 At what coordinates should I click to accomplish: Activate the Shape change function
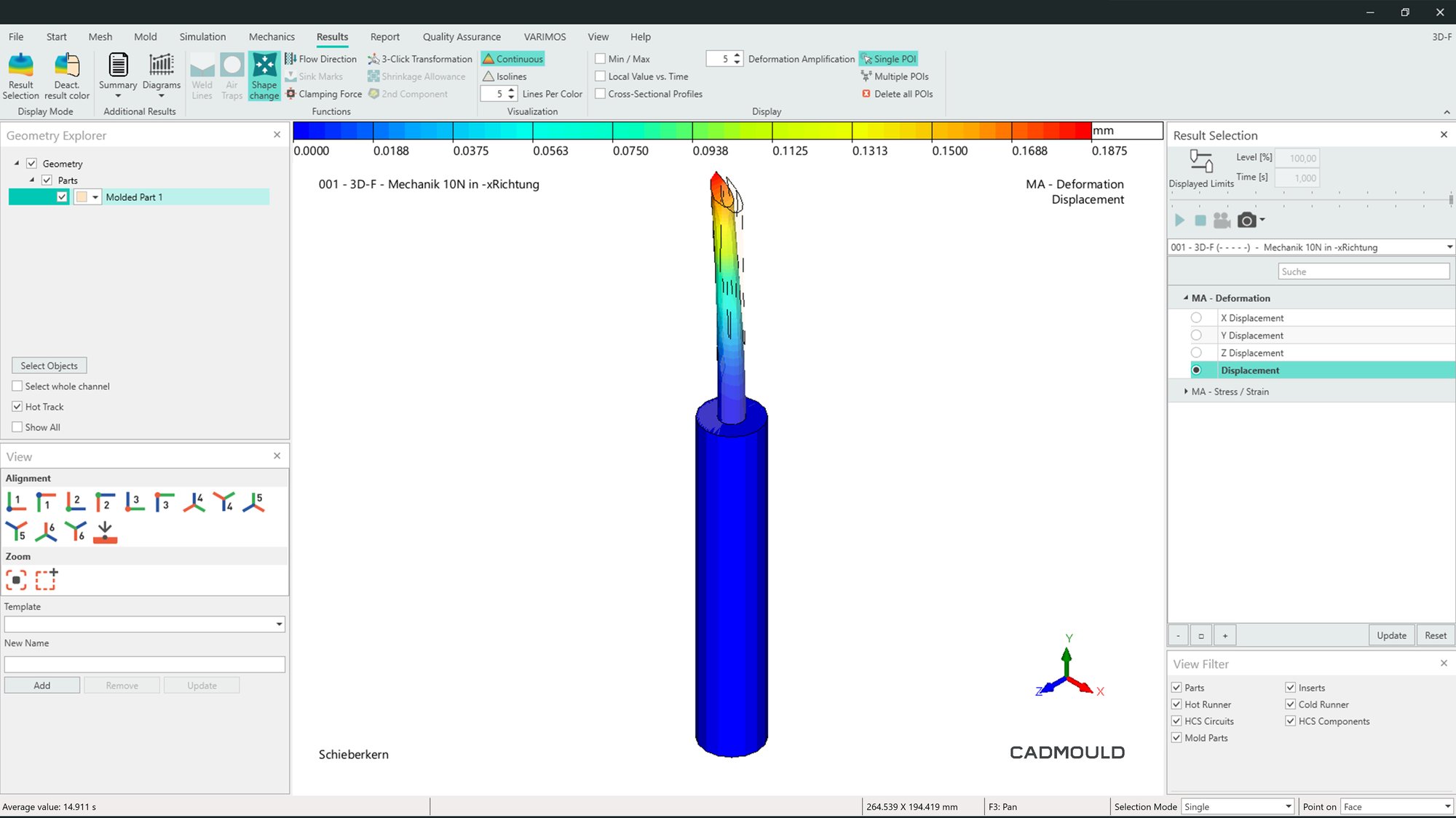[264, 76]
